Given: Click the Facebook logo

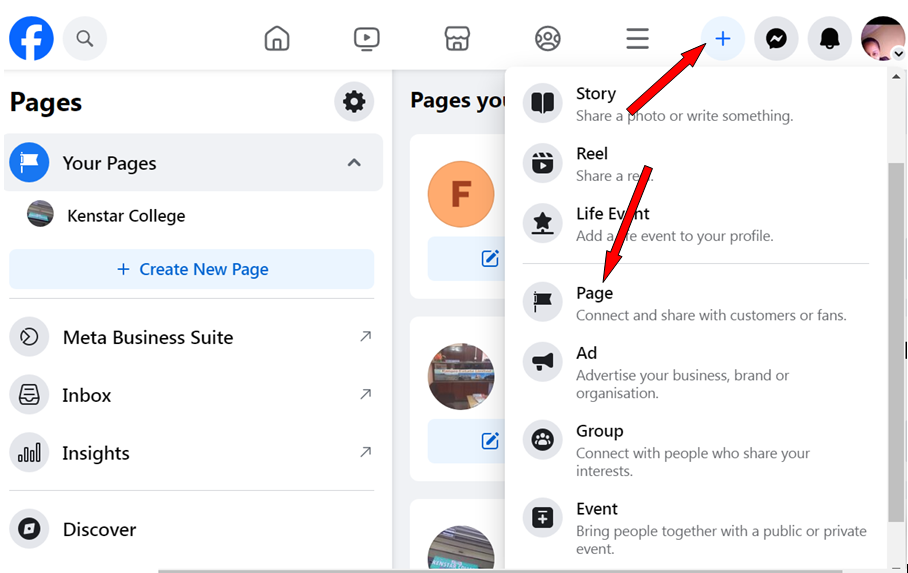Looking at the screenshot, I should pos(31,38).
